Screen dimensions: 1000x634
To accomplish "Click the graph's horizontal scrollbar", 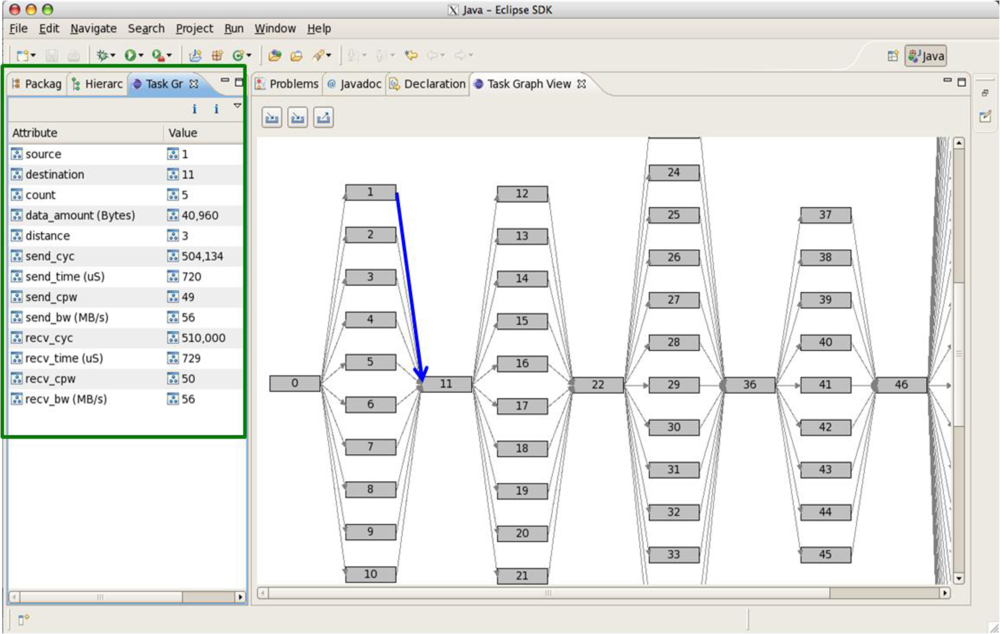I will 546,593.
